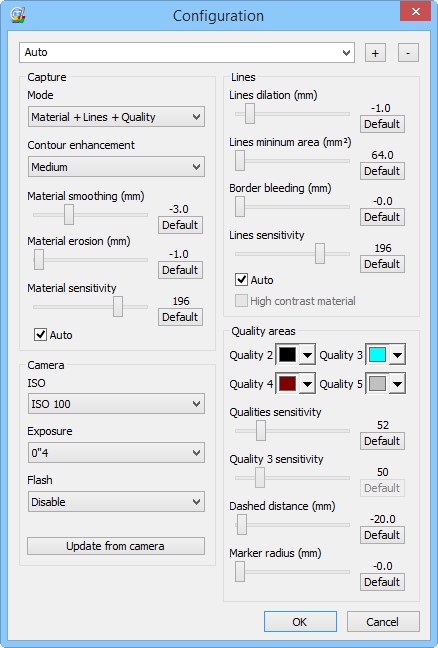Expand the Mode dropdown Material + Lines + Quality
Viewport: 438px width, 648px height.
coord(116,117)
